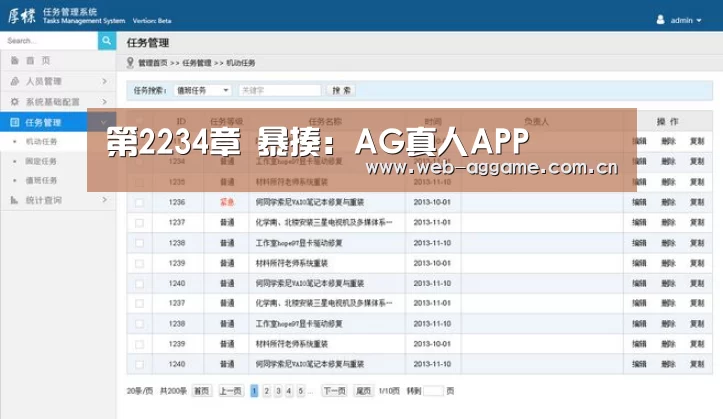Click the 统计查询 chart icon

coord(14,200)
